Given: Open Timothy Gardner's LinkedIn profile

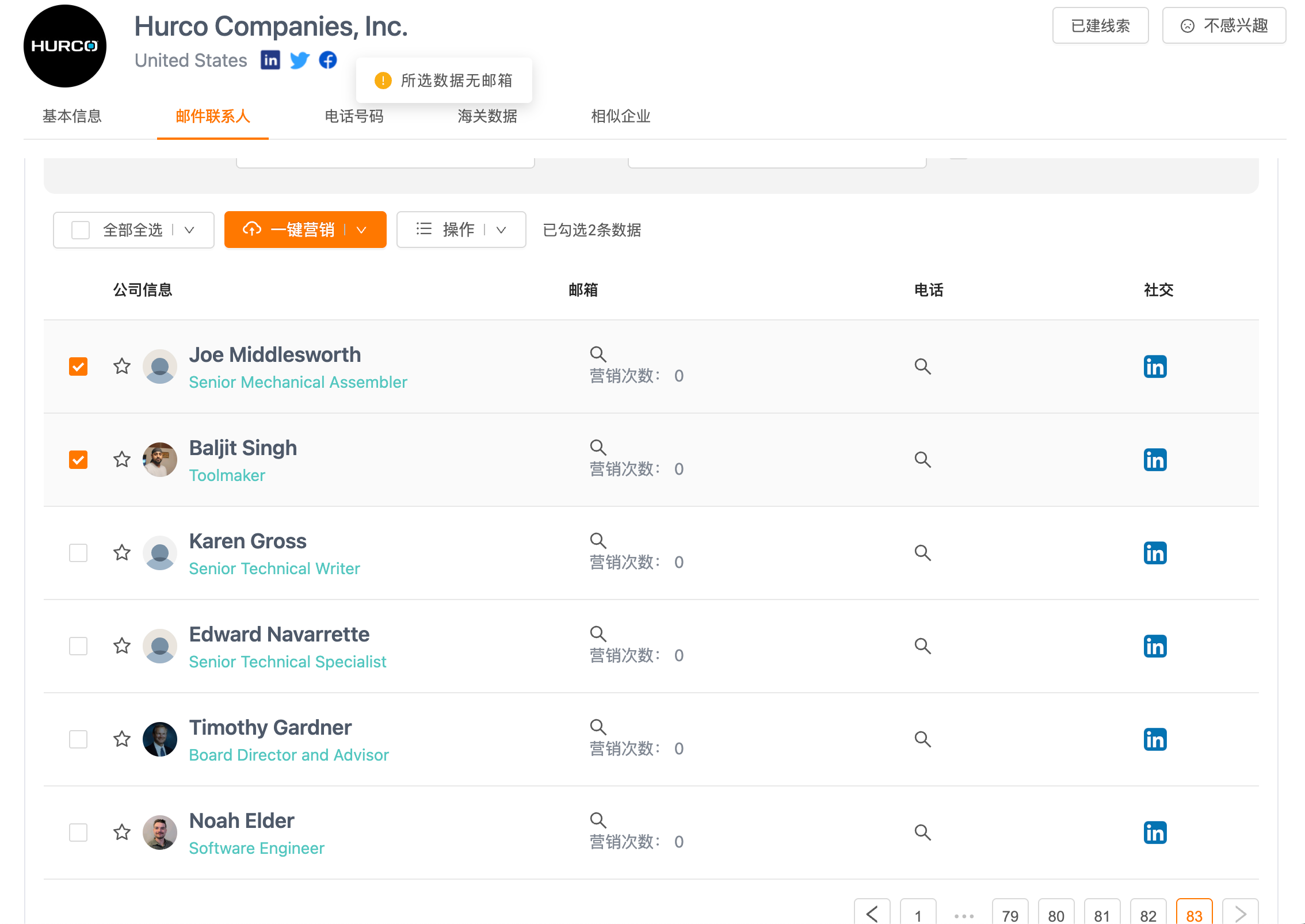Looking at the screenshot, I should [1155, 739].
